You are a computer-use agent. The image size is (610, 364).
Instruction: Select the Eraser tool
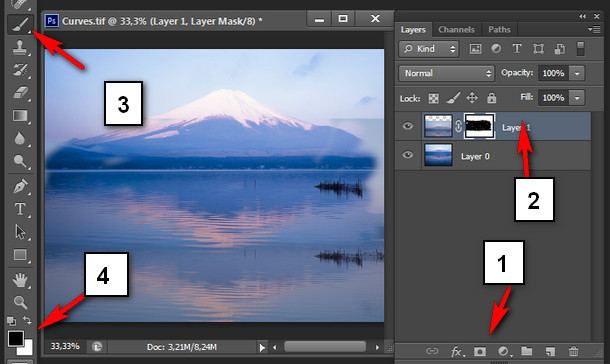coord(20,93)
